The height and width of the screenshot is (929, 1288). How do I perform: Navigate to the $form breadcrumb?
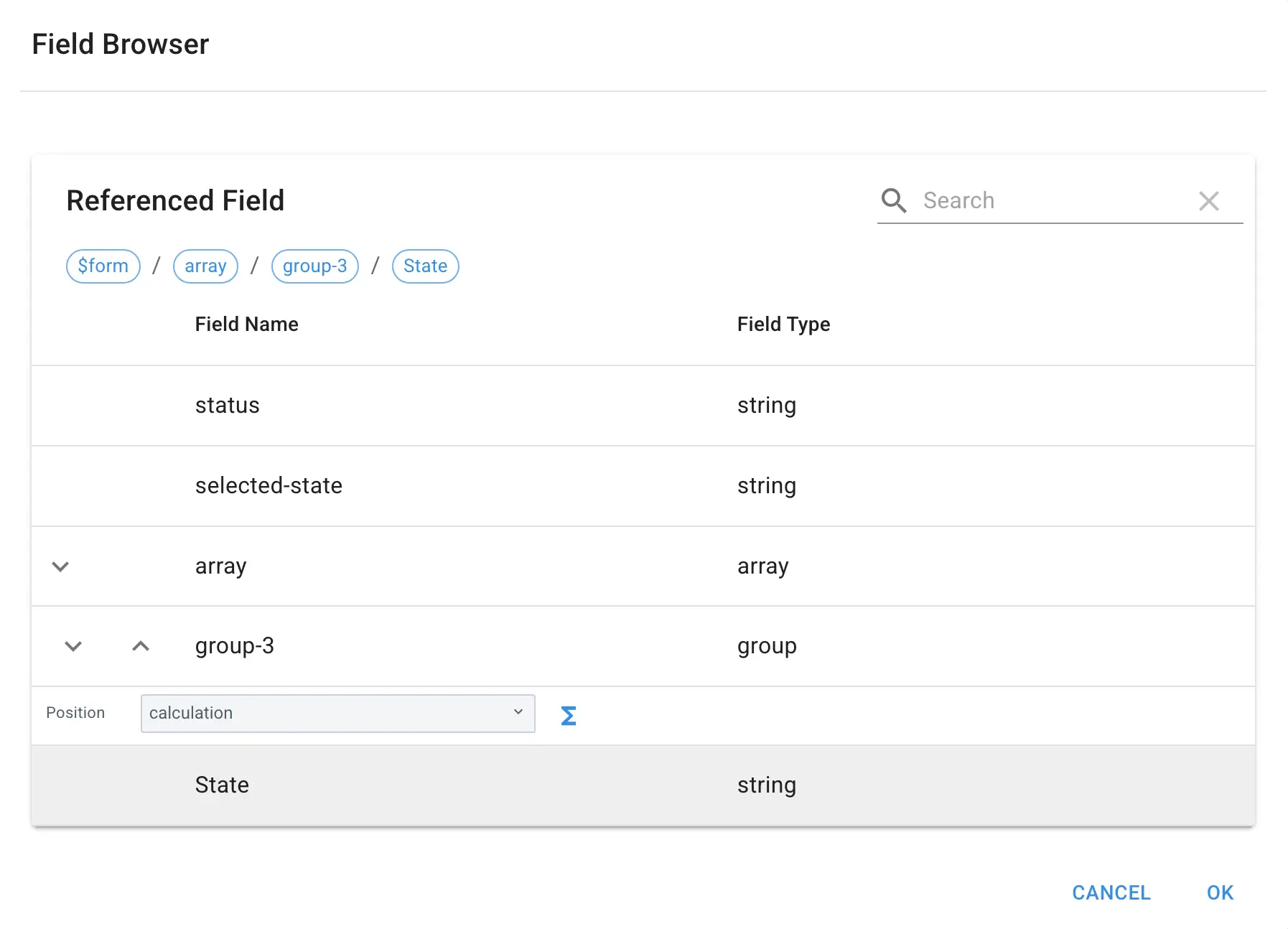click(103, 266)
